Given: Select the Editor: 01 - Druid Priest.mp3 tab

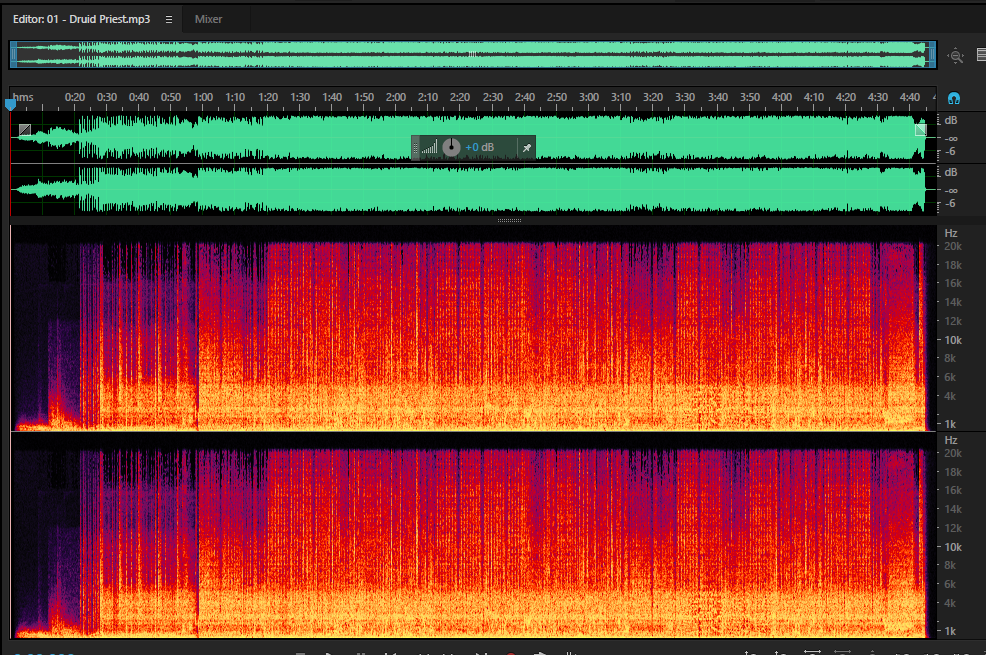Looking at the screenshot, I should click(81, 19).
